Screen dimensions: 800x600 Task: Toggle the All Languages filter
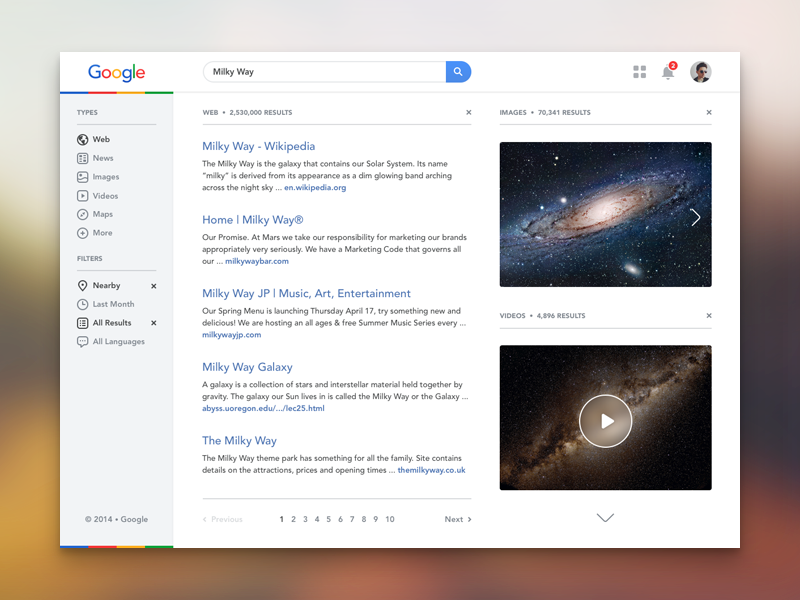coord(118,342)
